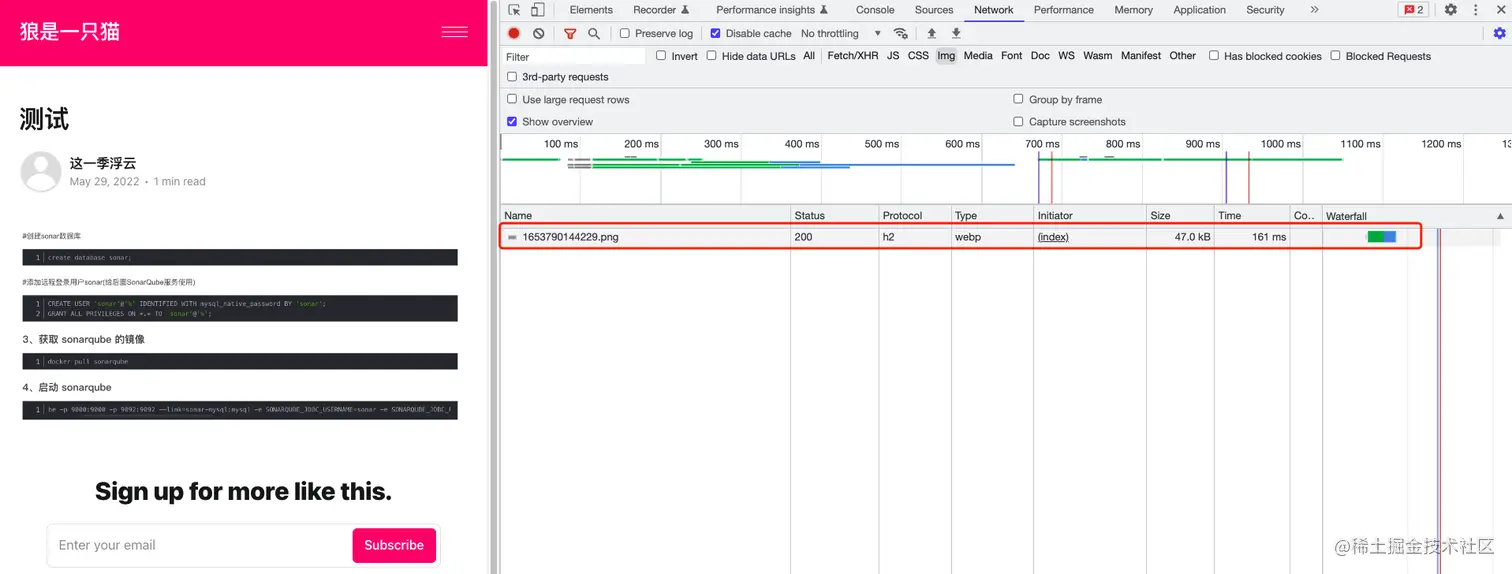Toggle Hide data URLs checkbox

pyautogui.click(x=712, y=55)
